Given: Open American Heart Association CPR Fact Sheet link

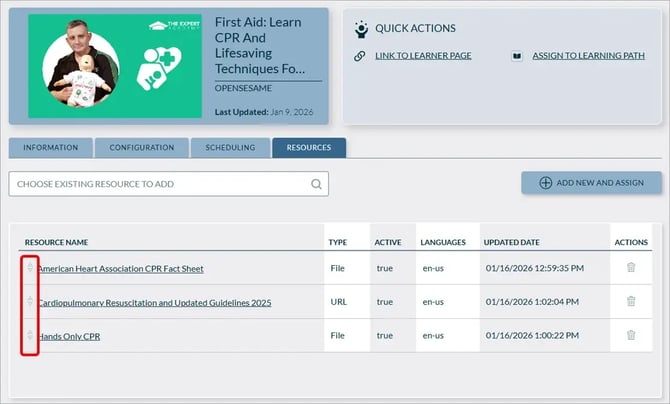Looking at the screenshot, I should [121, 269].
